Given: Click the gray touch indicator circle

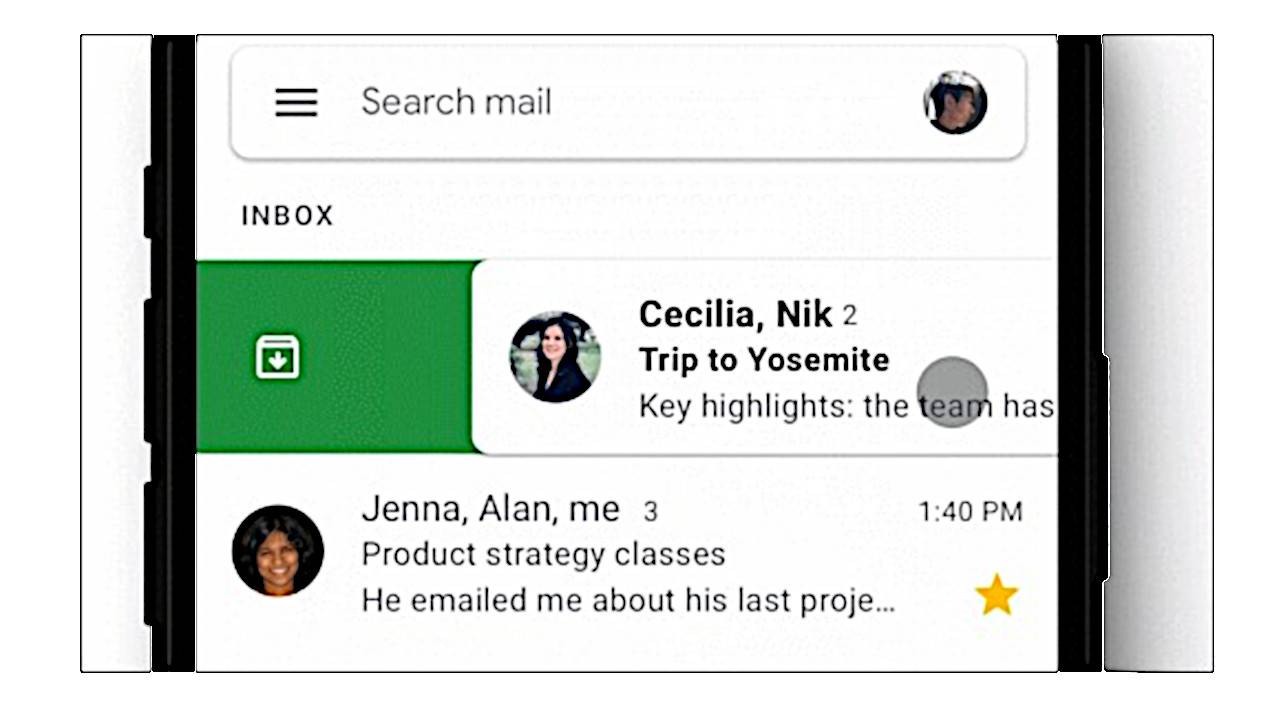Looking at the screenshot, I should [952, 392].
